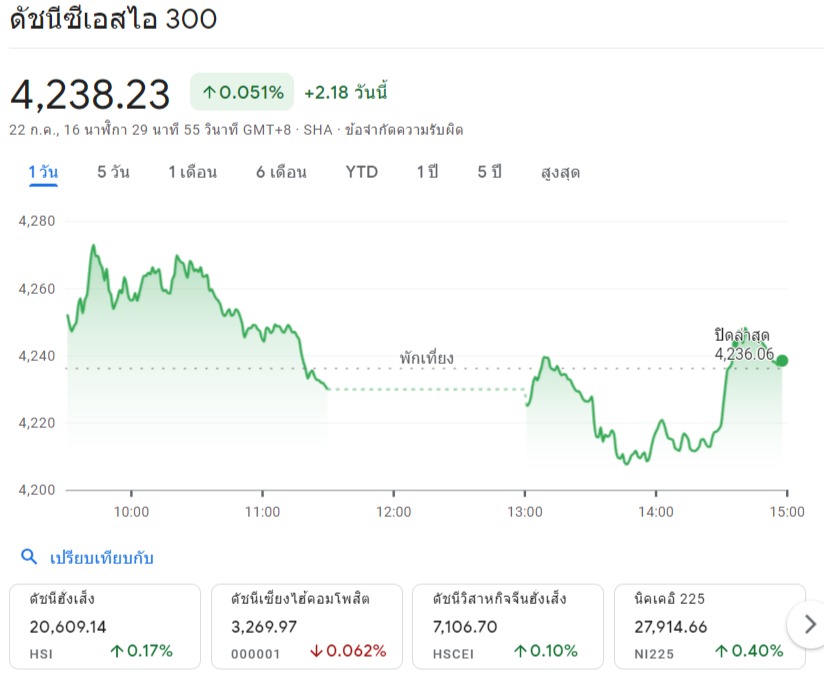Switch to the 1 เดือน range
Screen dimensions: 824x676
tap(192, 172)
